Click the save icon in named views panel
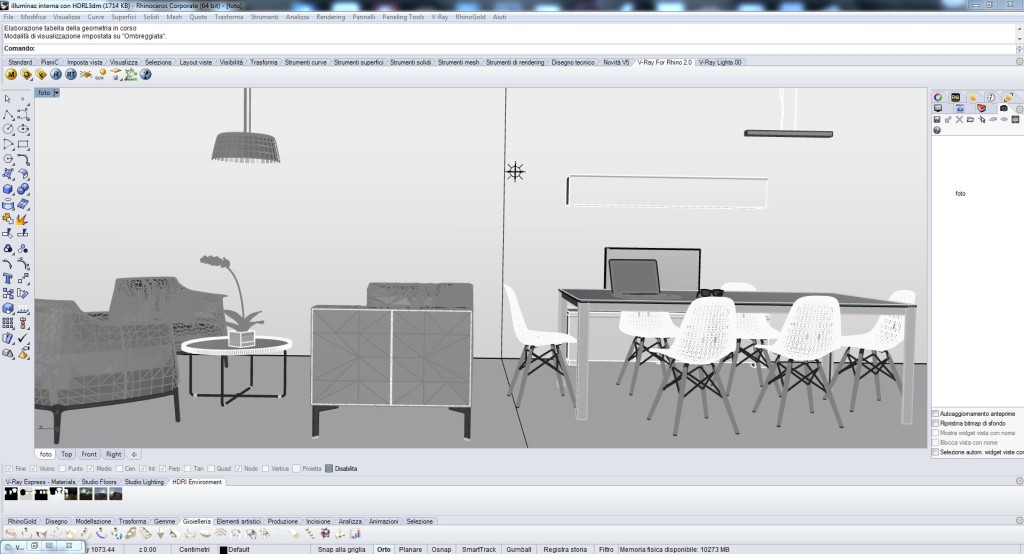 936,120
